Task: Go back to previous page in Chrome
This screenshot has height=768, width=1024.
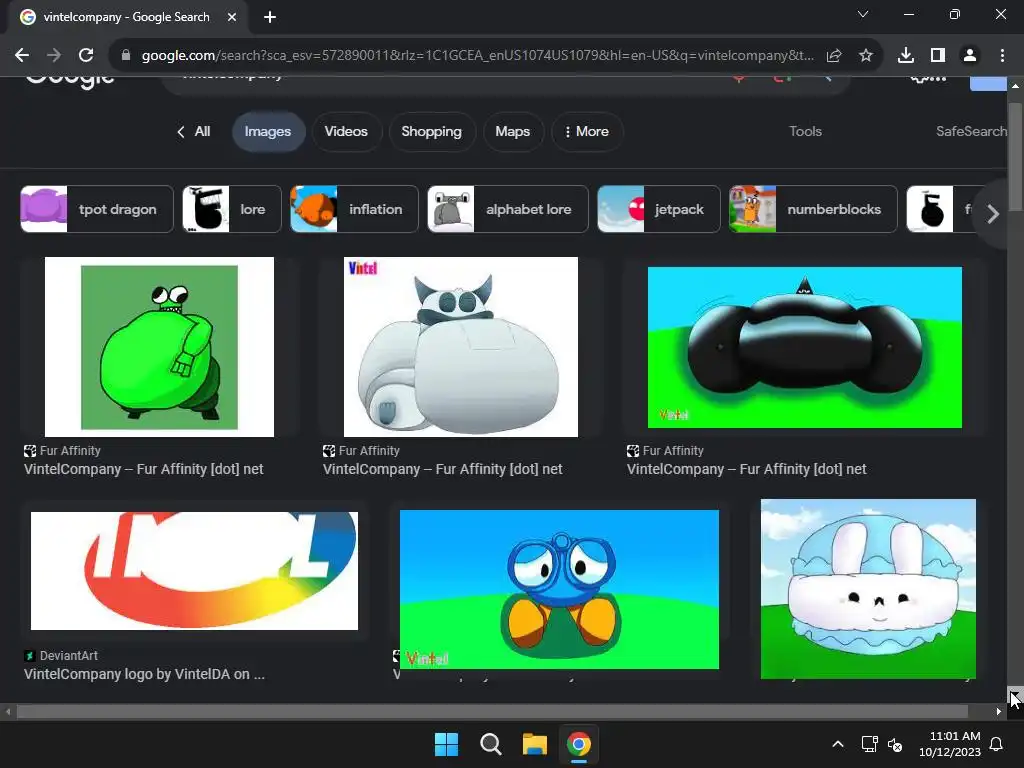Action: (x=22, y=56)
